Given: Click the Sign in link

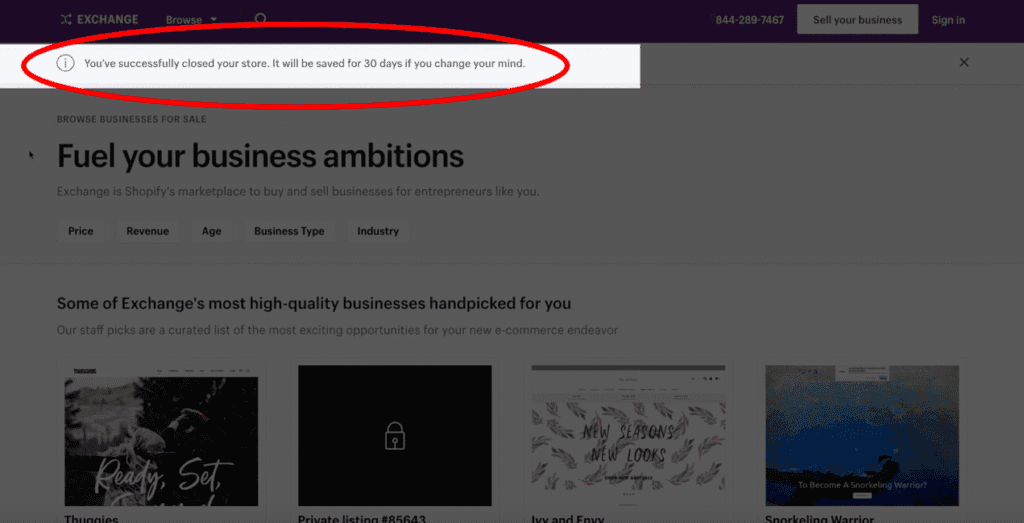Looking at the screenshot, I should pyautogui.click(x=948, y=20).
